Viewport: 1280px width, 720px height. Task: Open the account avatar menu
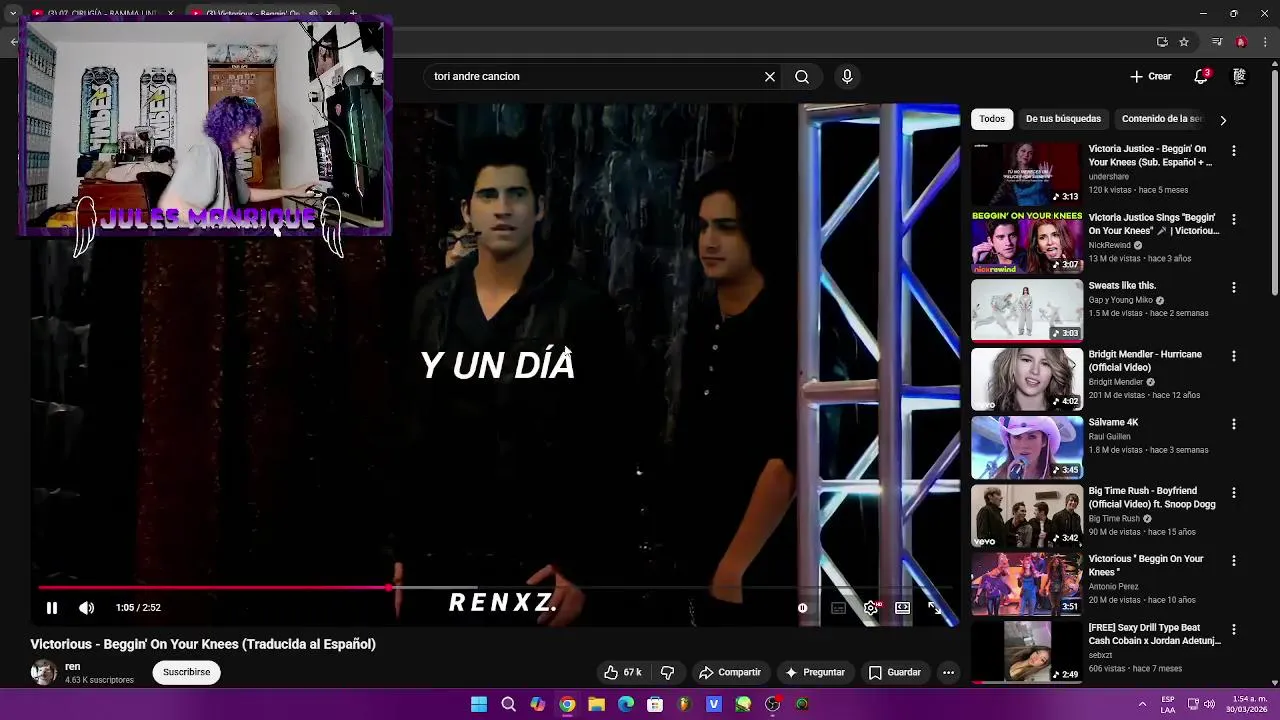click(x=1239, y=76)
